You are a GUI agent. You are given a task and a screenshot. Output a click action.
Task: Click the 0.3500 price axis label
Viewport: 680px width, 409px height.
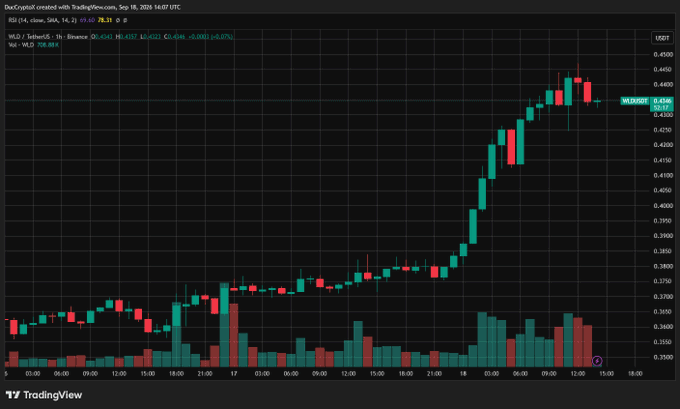[663, 357]
